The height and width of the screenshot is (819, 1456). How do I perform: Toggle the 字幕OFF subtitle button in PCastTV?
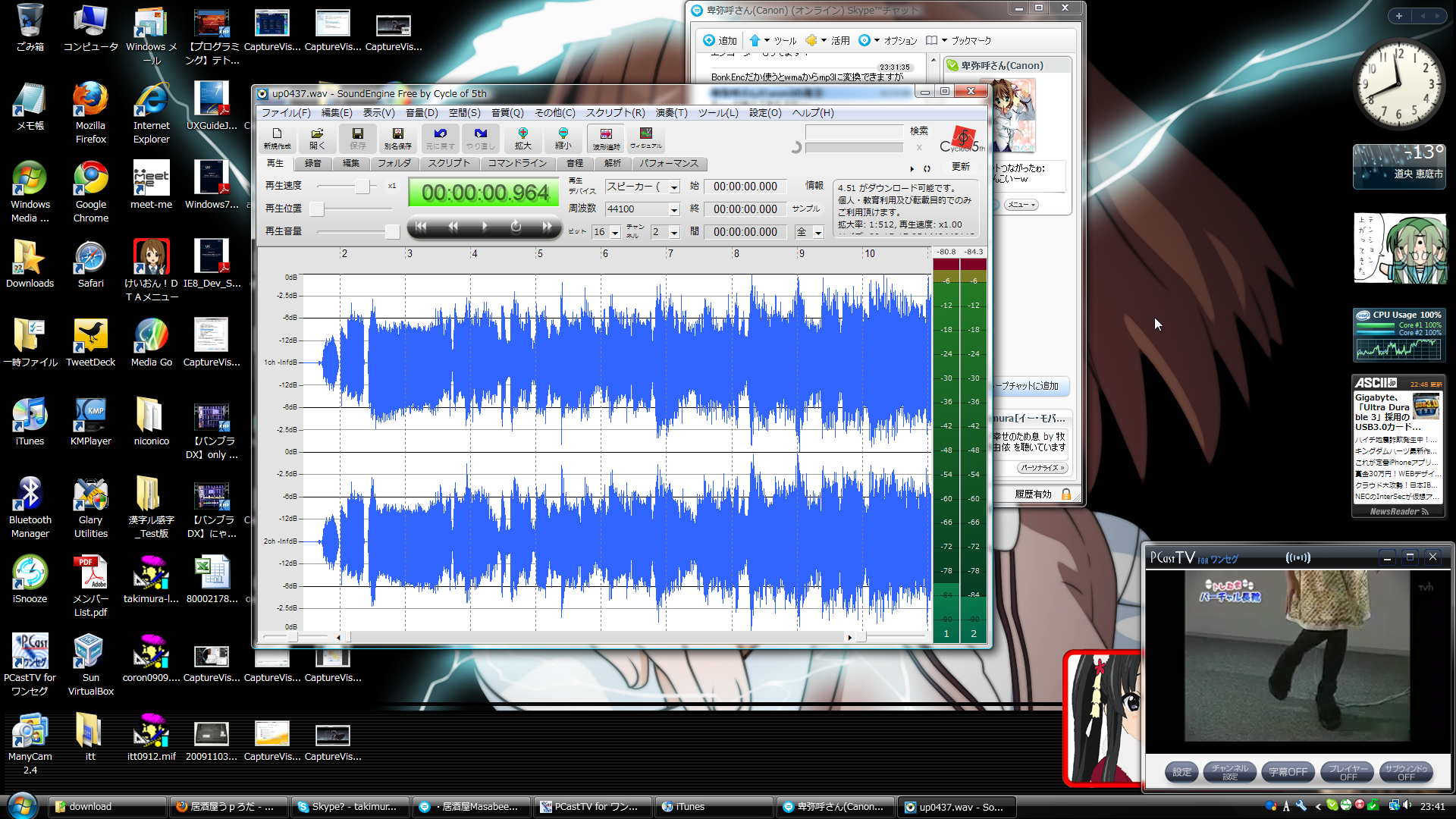(1288, 772)
